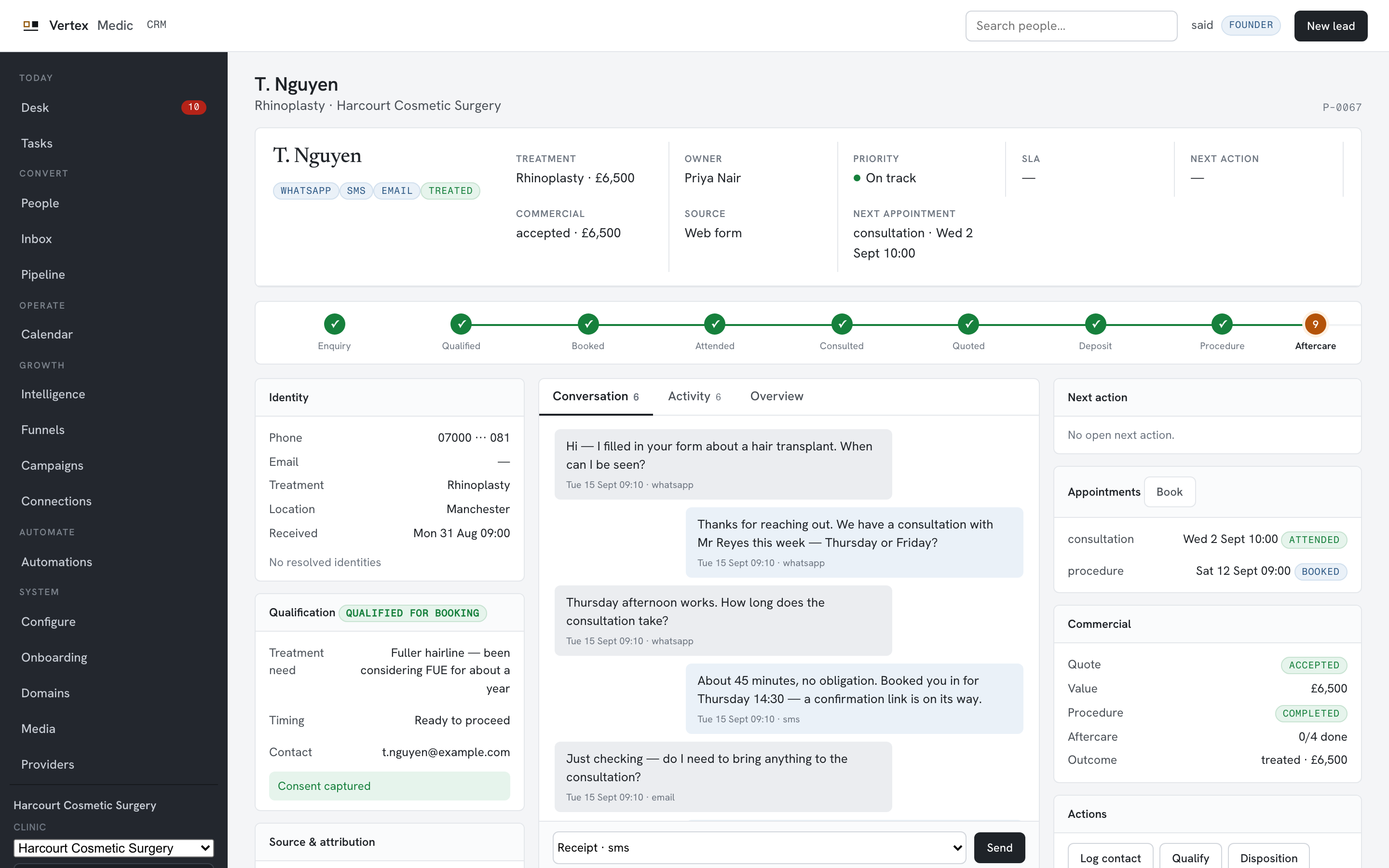Click the BOOKED procedure badge
Image resolution: width=1389 pixels, height=868 pixels.
click(1320, 572)
